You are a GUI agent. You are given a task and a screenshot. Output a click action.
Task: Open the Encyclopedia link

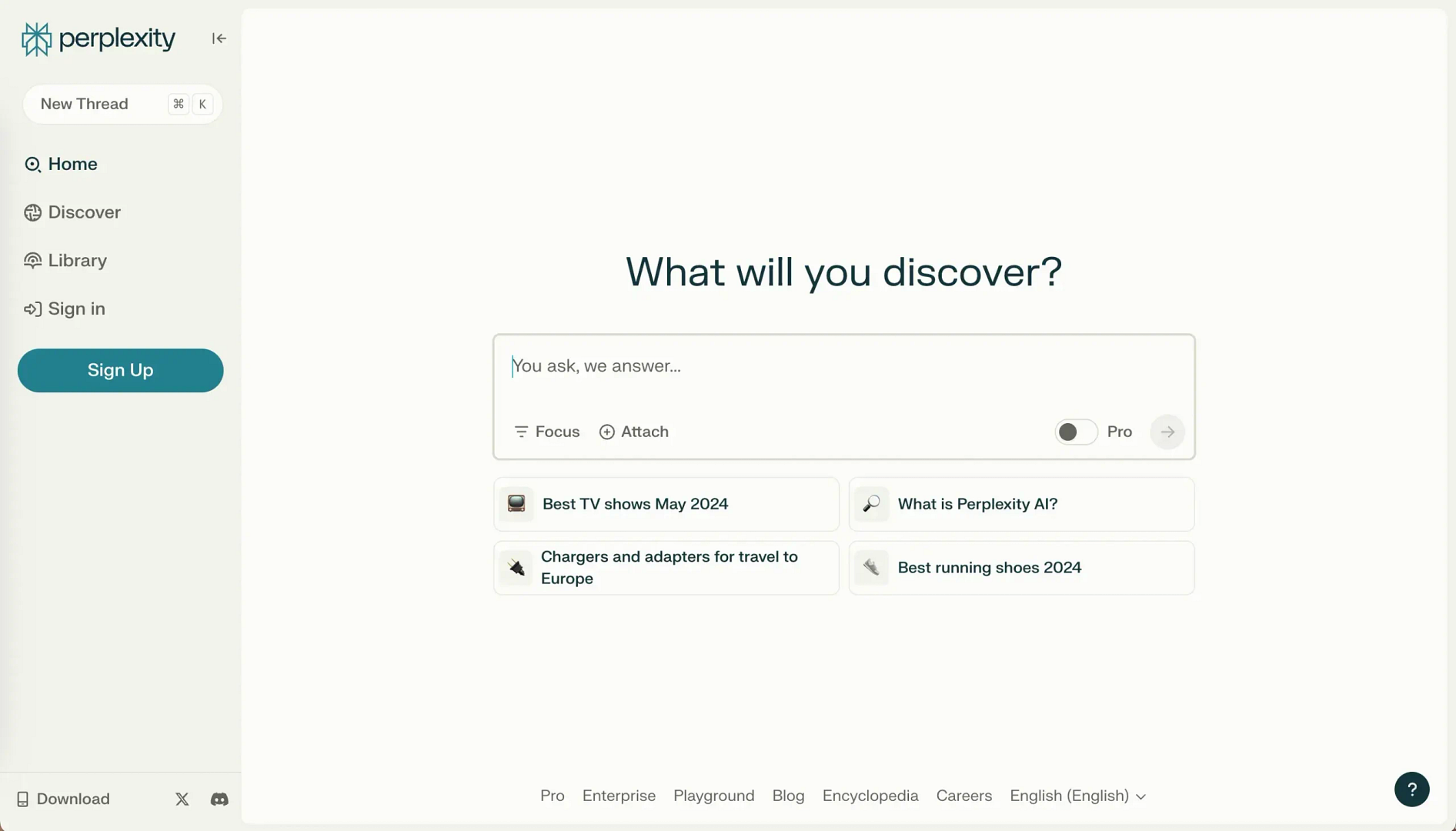[x=870, y=796]
